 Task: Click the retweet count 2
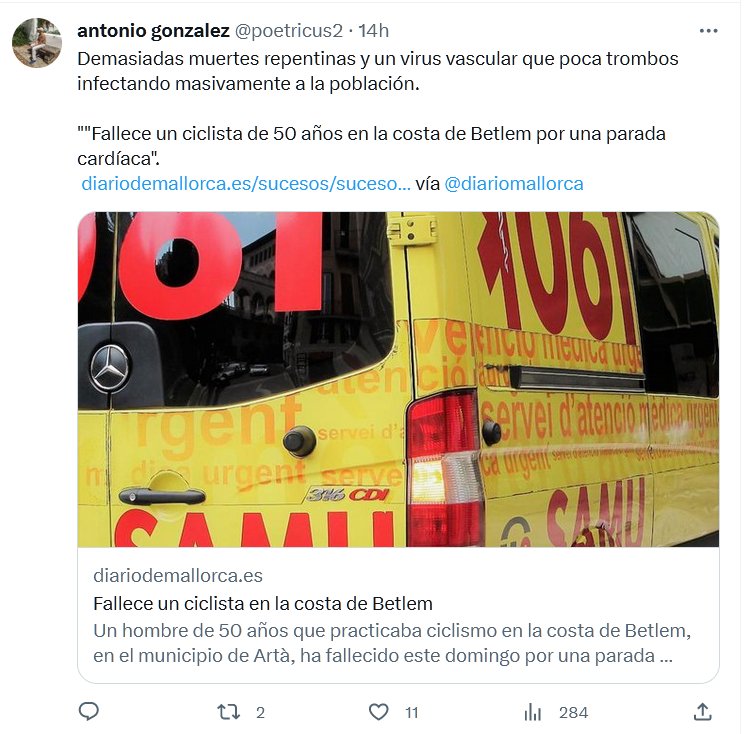tap(260, 713)
